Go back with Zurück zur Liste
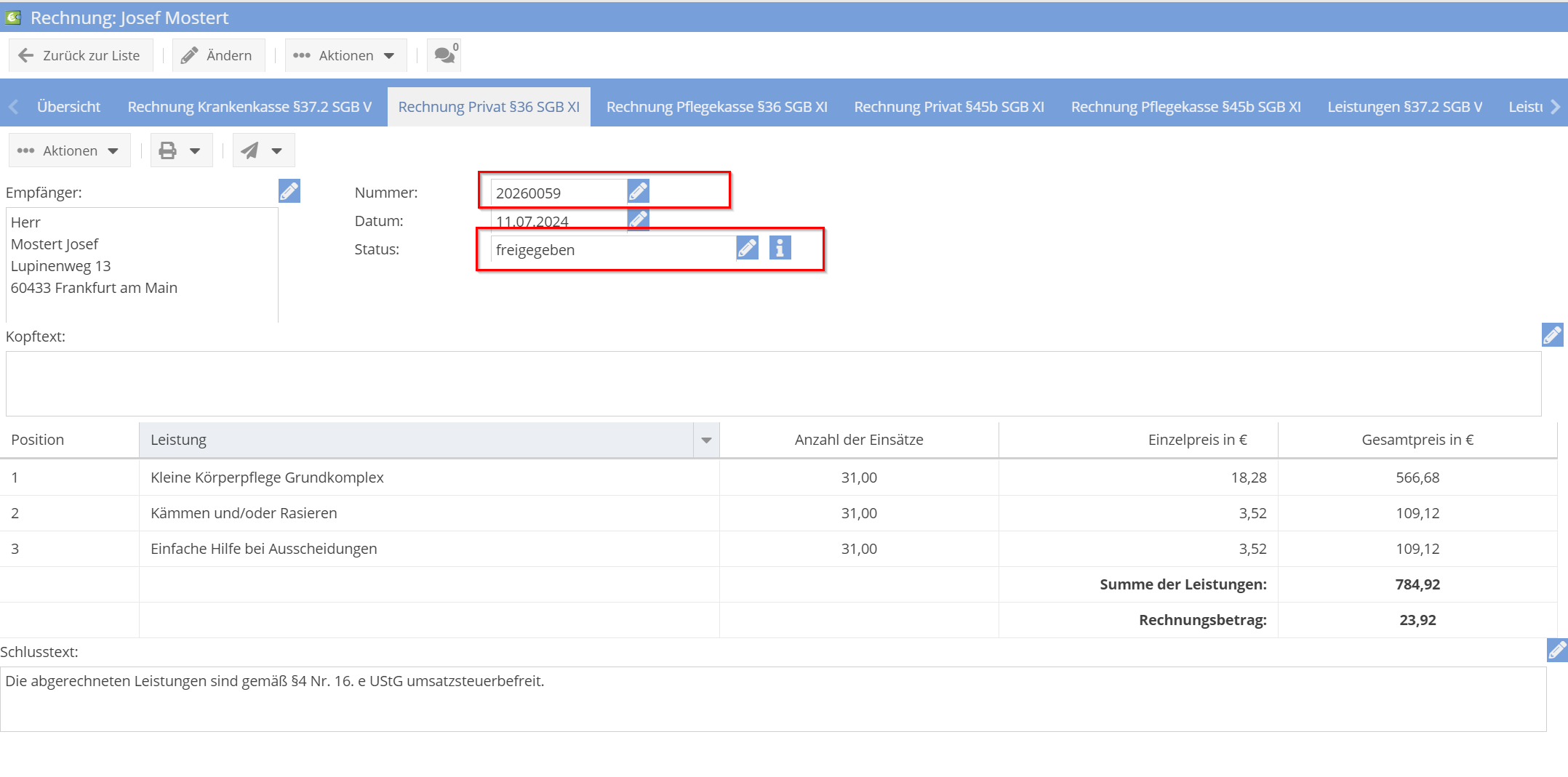 pyautogui.click(x=80, y=56)
